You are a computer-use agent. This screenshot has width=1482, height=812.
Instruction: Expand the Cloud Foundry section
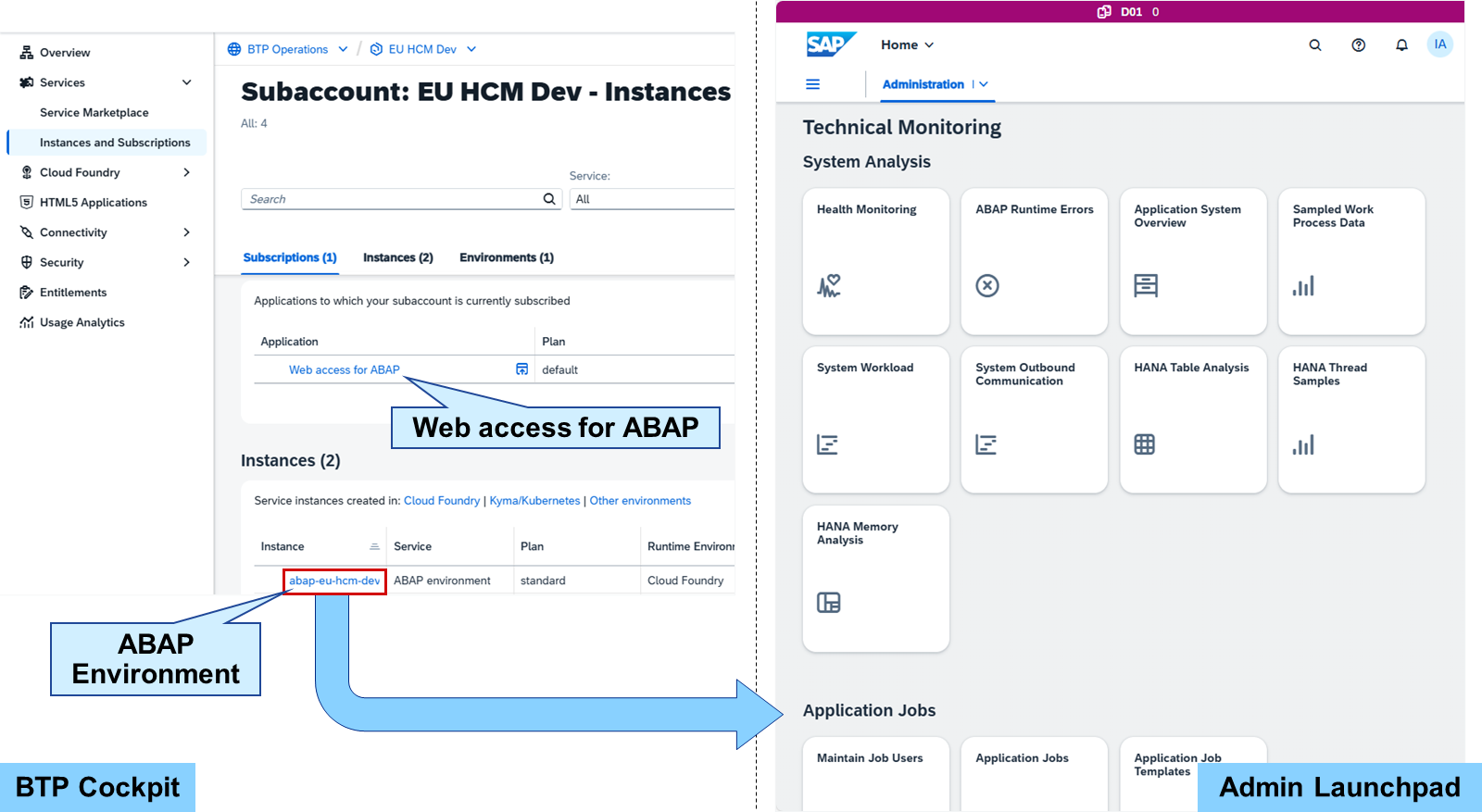(x=187, y=172)
